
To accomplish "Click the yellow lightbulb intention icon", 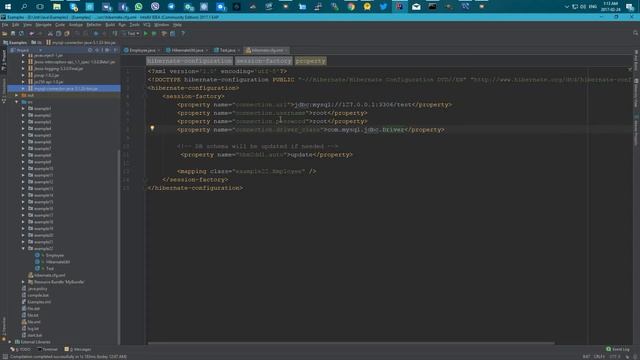I will [x=152, y=128].
